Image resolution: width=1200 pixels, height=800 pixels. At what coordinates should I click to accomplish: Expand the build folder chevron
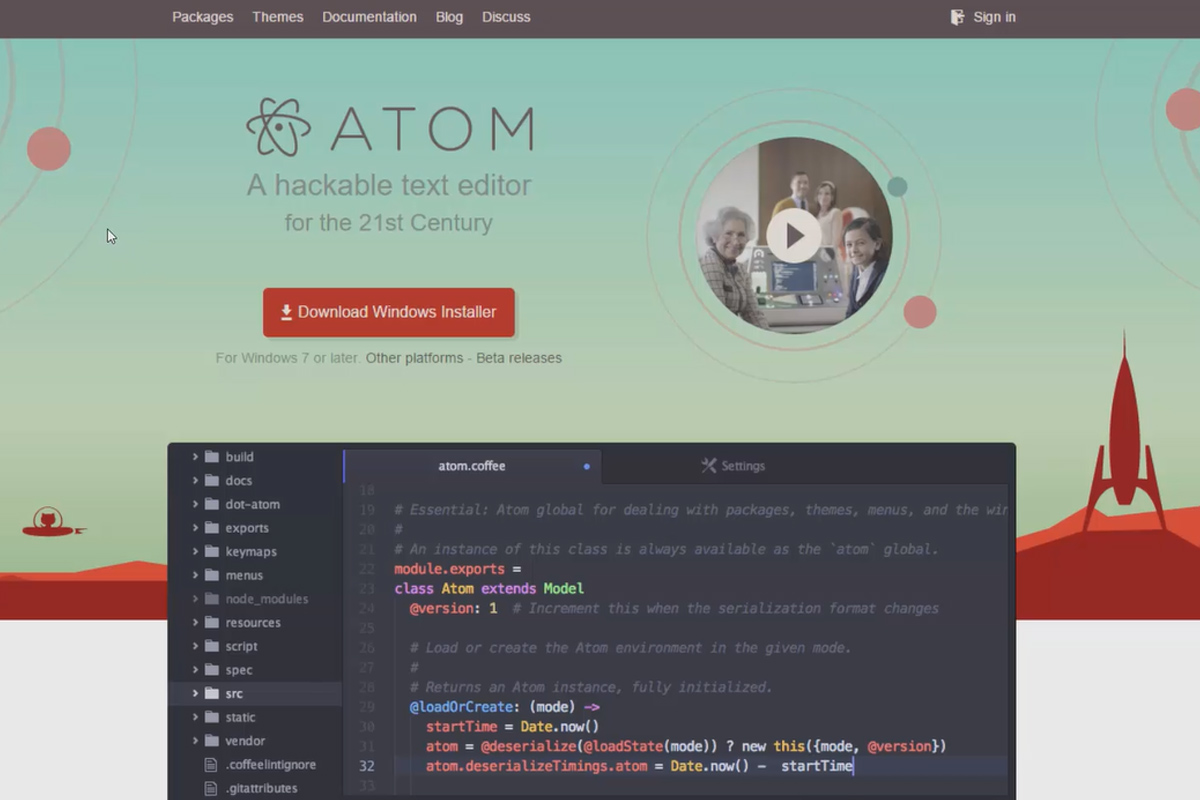tap(195, 457)
